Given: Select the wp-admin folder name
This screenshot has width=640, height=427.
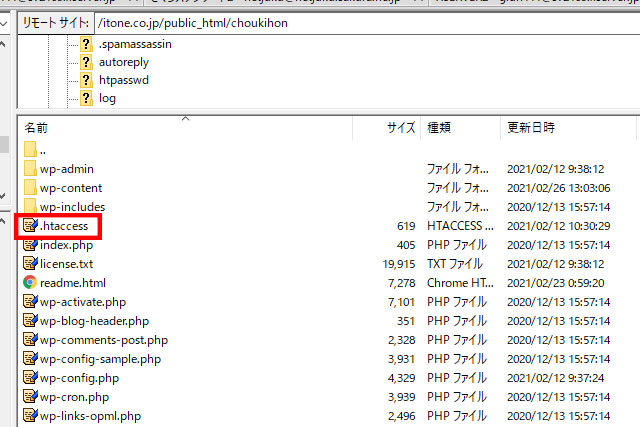Looking at the screenshot, I should point(67,169).
